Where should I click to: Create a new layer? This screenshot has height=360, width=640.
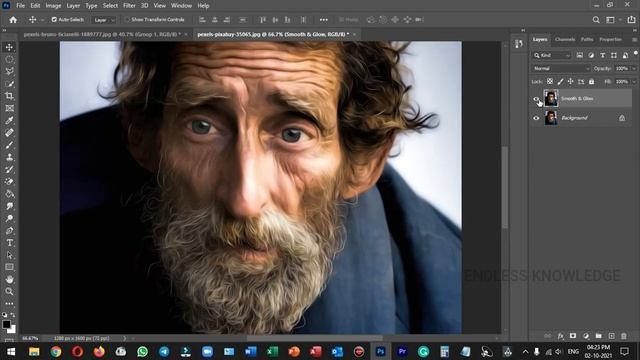(x=611, y=336)
